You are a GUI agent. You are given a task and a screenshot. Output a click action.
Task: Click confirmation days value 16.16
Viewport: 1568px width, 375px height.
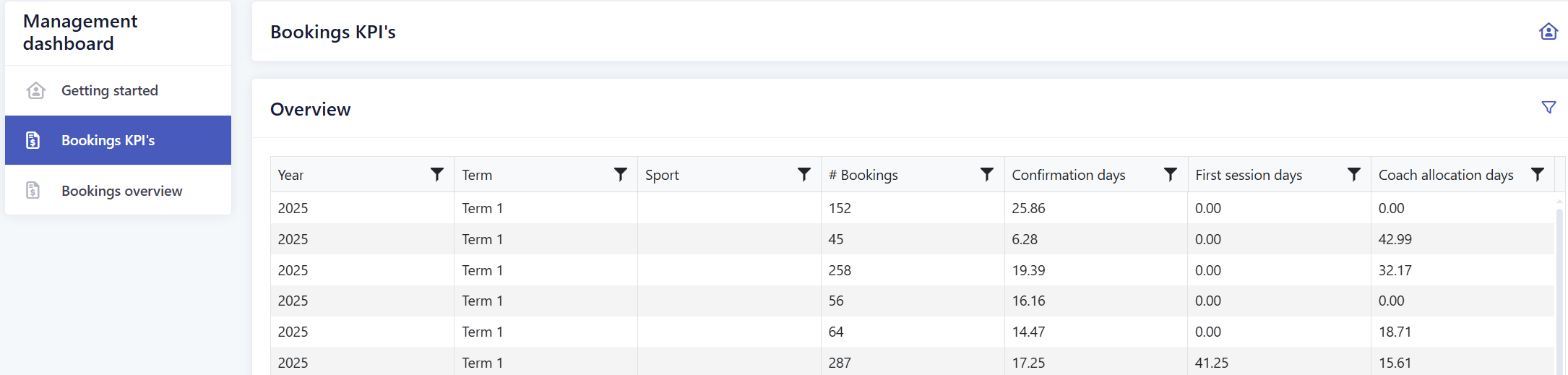tap(1028, 301)
